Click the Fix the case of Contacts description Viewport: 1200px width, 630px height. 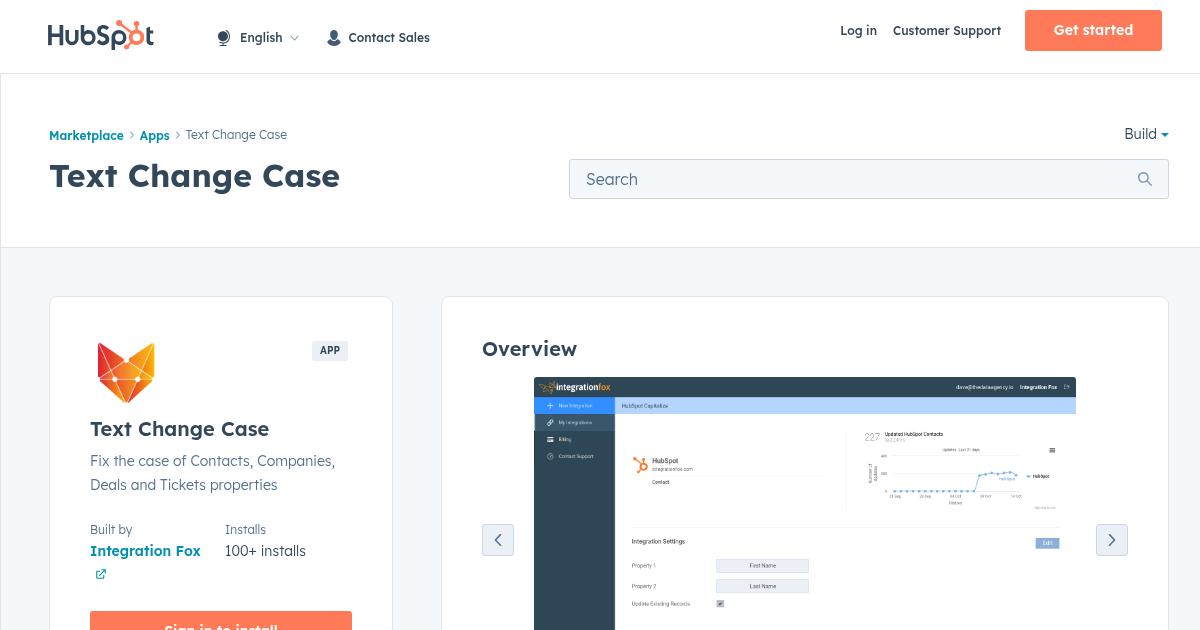pos(212,473)
